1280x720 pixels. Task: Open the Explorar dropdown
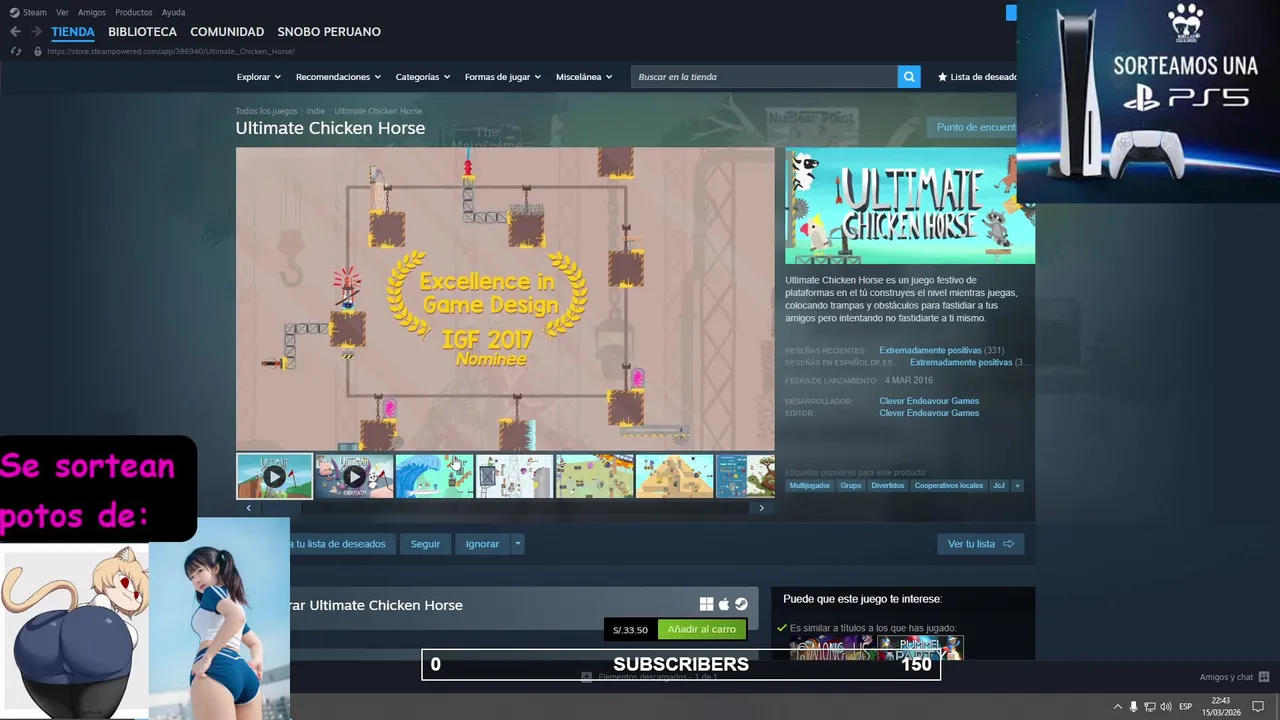point(258,77)
